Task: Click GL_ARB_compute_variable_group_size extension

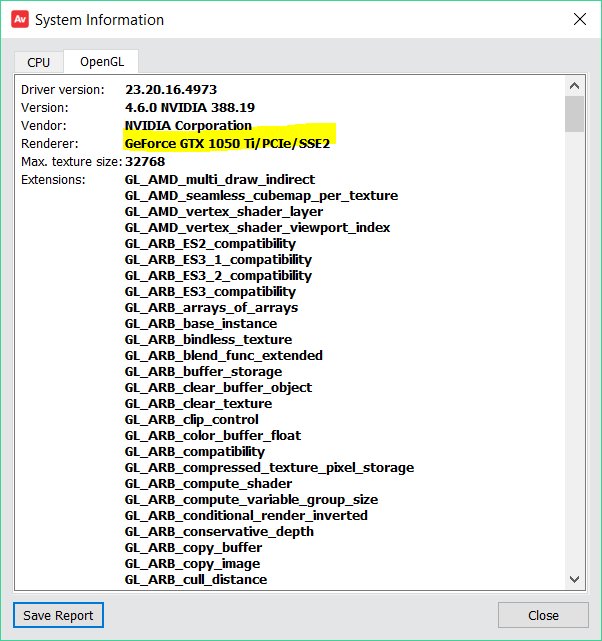Action: click(251, 499)
